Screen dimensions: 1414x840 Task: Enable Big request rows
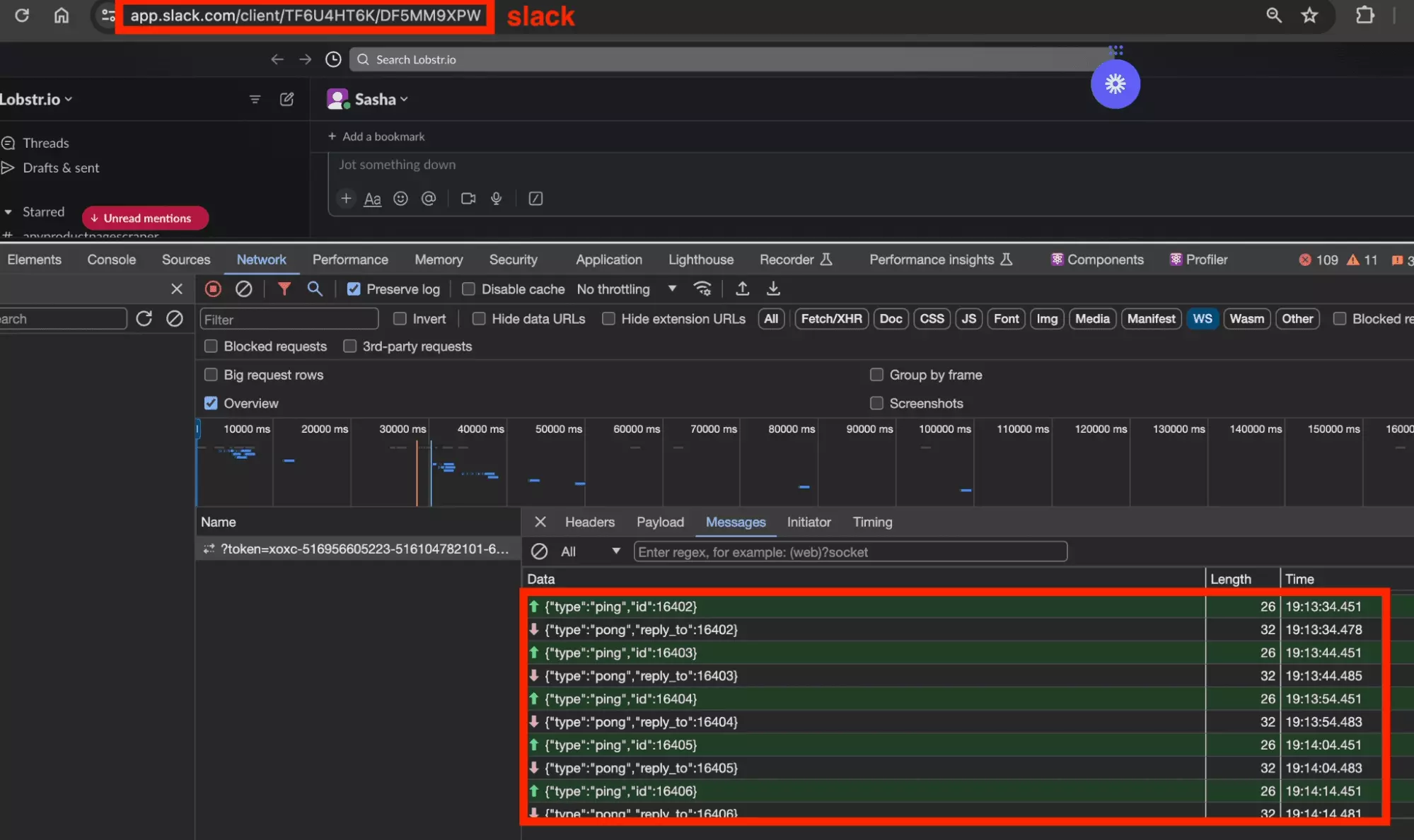211,375
